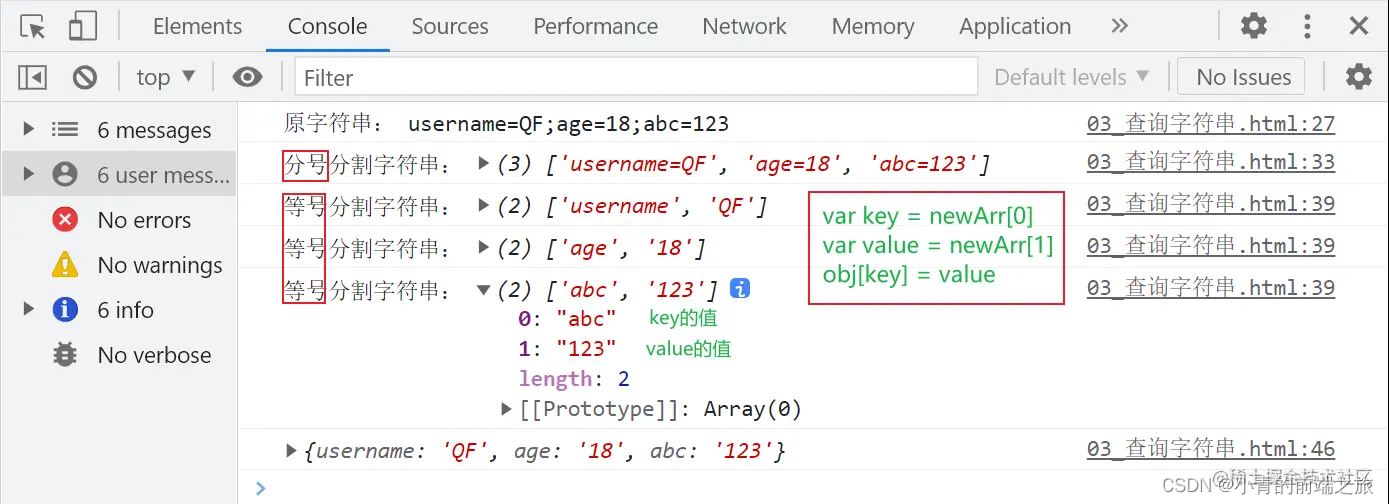Image resolution: width=1389 pixels, height=504 pixels.
Task: Click the No Issues button
Action: [x=1243, y=77]
